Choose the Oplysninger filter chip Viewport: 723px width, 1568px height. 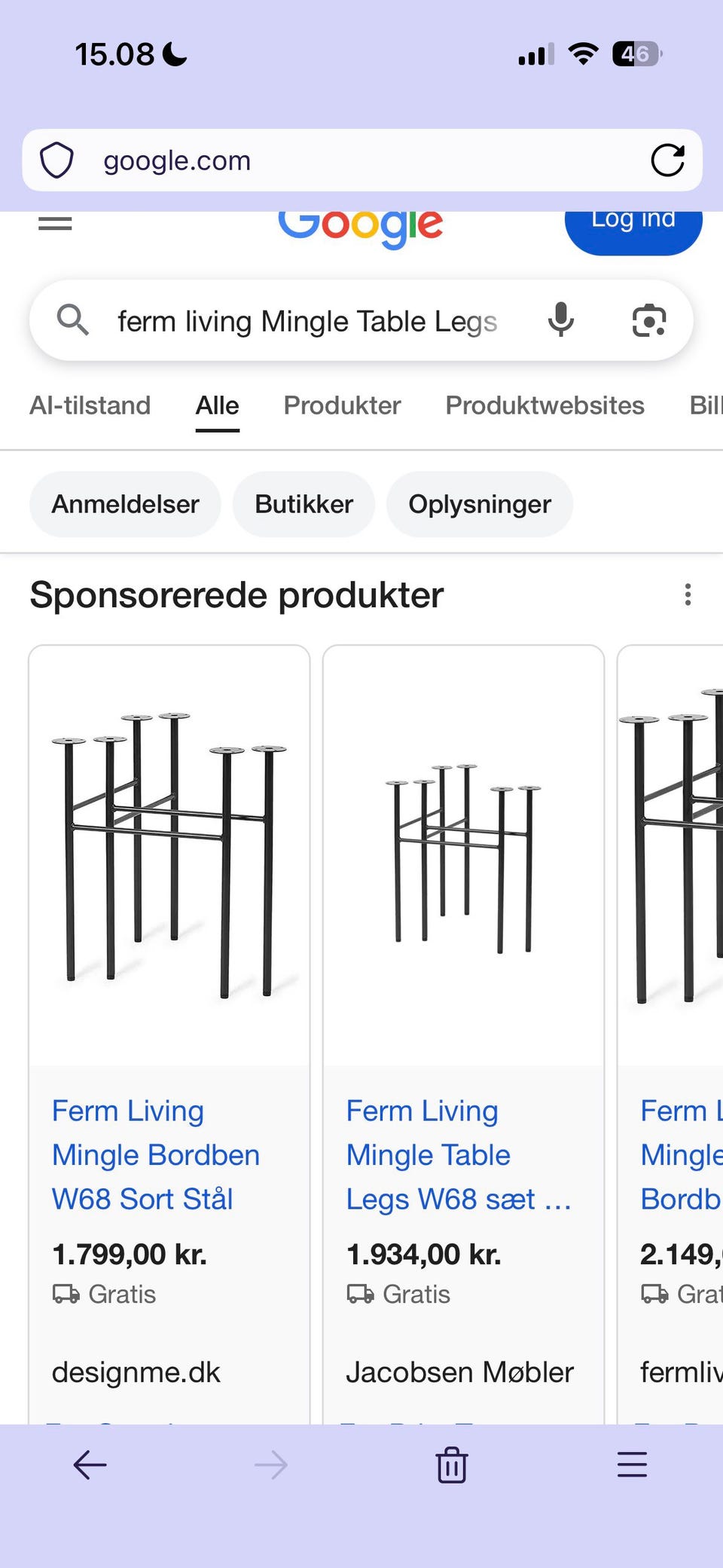(x=480, y=504)
